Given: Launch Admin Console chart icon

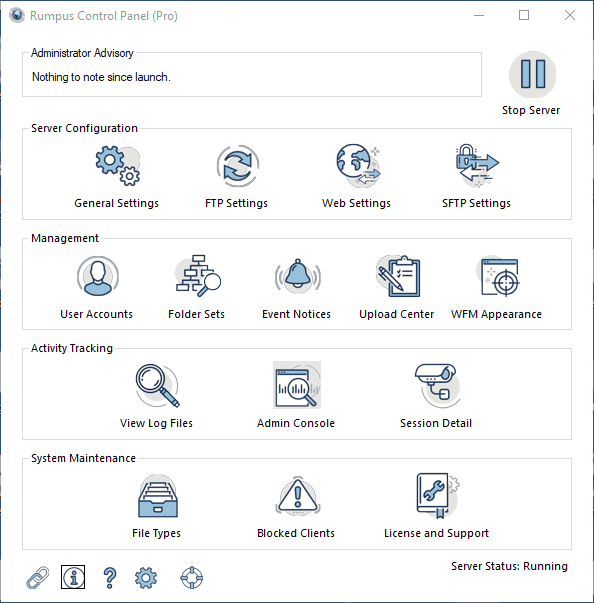Looking at the screenshot, I should point(297,385).
